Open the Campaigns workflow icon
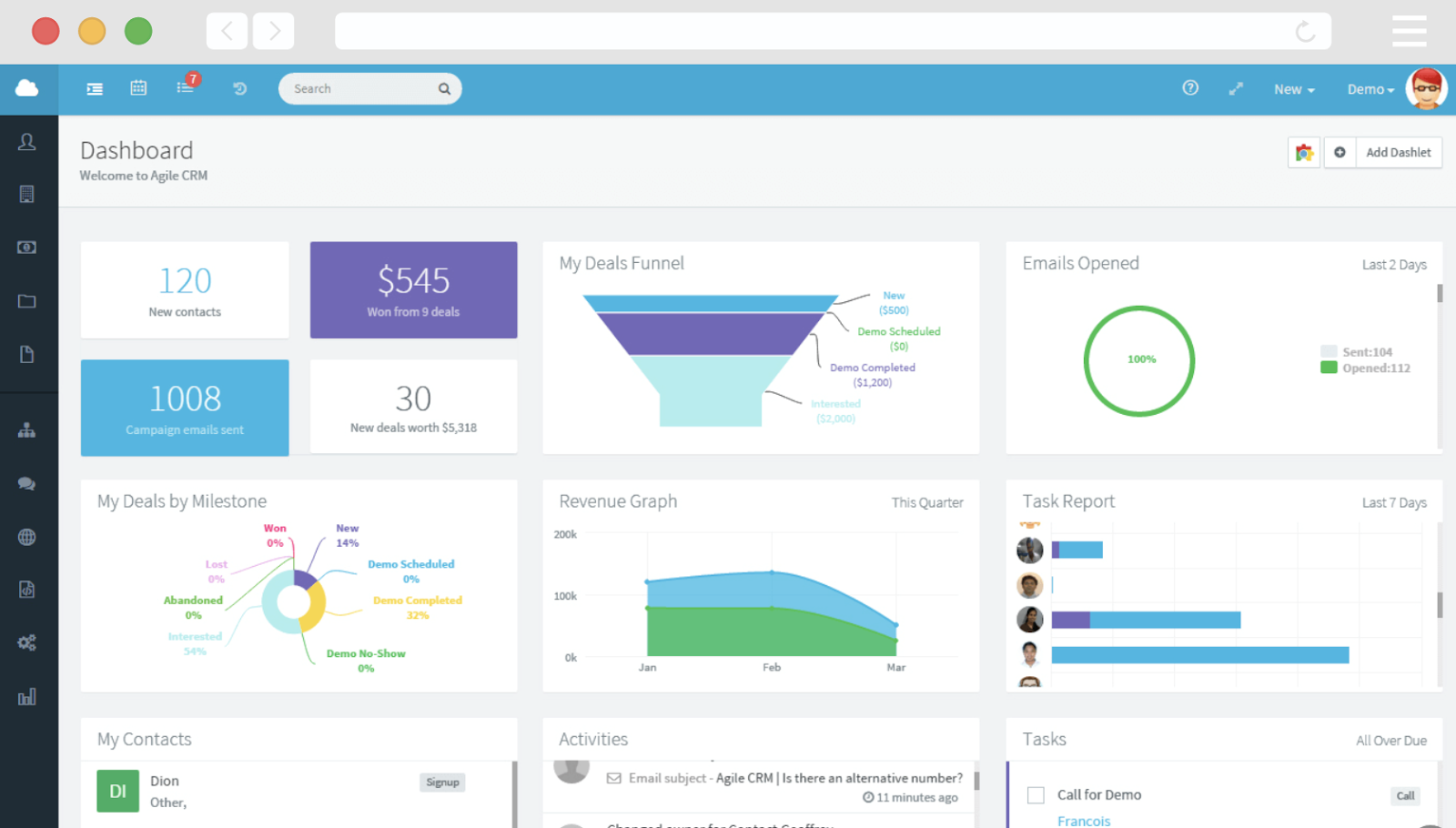The height and width of the screenshot is (828, 1456). pos(27,429)
